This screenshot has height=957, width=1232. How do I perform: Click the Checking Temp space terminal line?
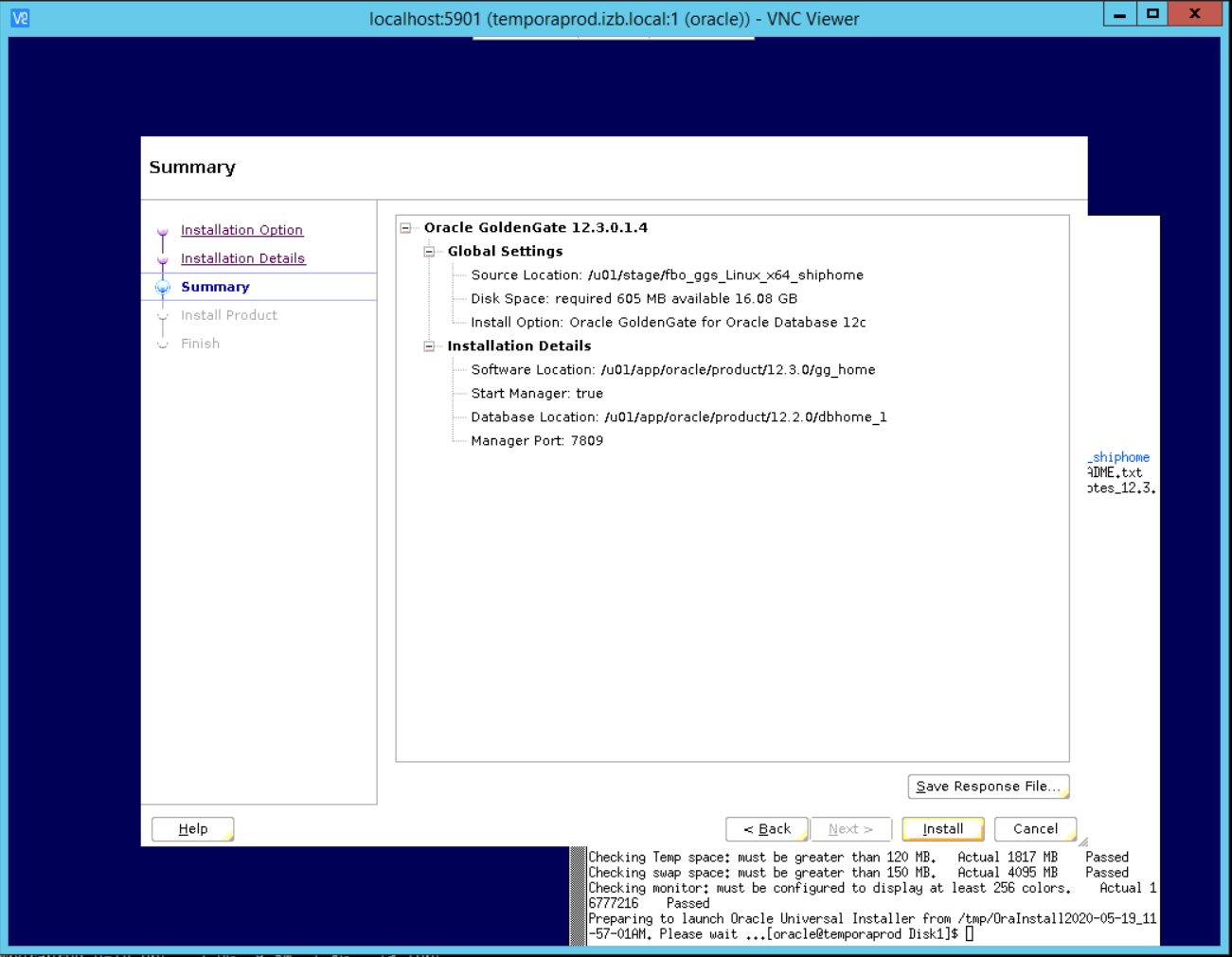coord(858,858)
